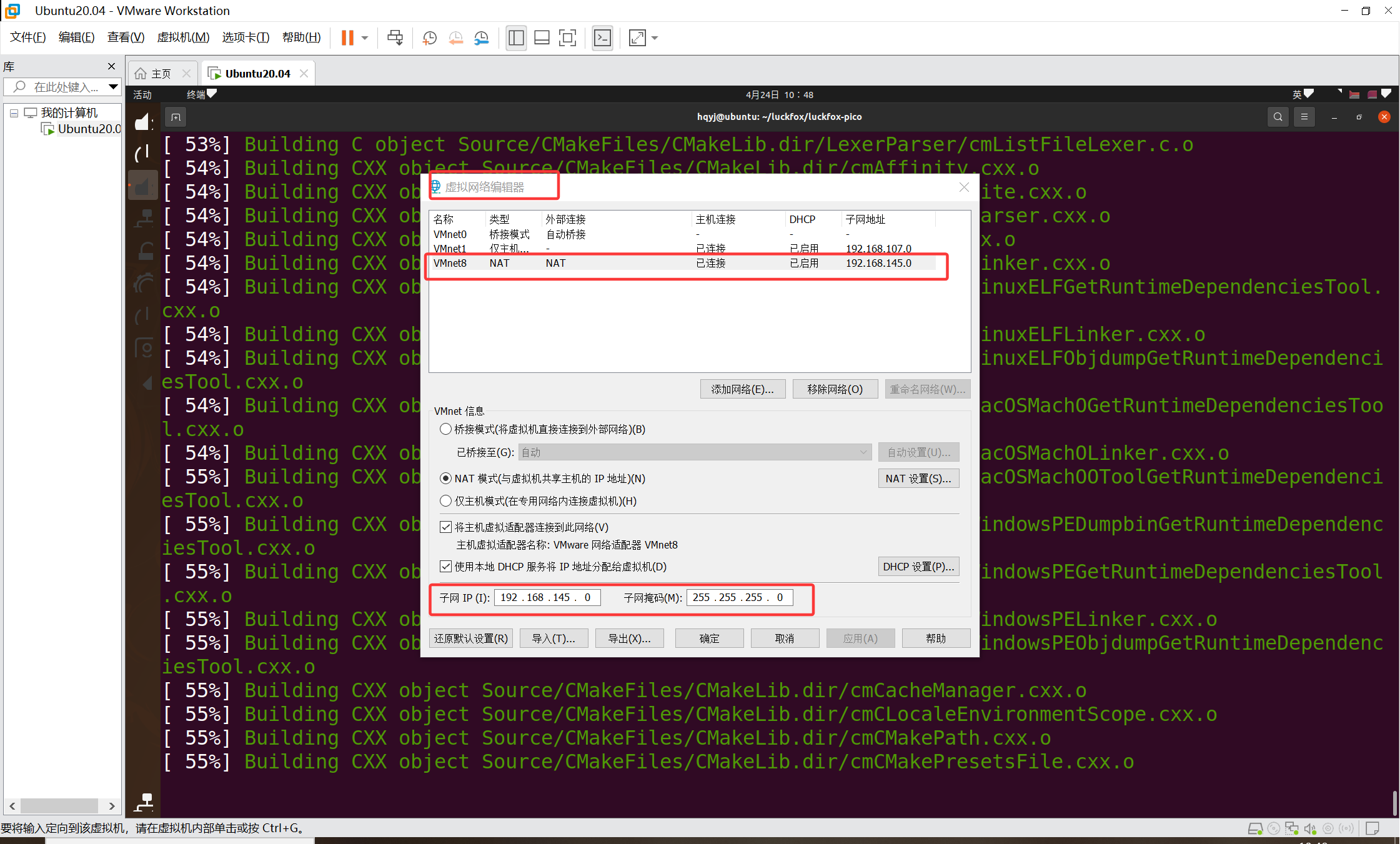Open the 虚拟机(M) menu
Screen dimensions: 1400x844
click(x=183, y=37)
